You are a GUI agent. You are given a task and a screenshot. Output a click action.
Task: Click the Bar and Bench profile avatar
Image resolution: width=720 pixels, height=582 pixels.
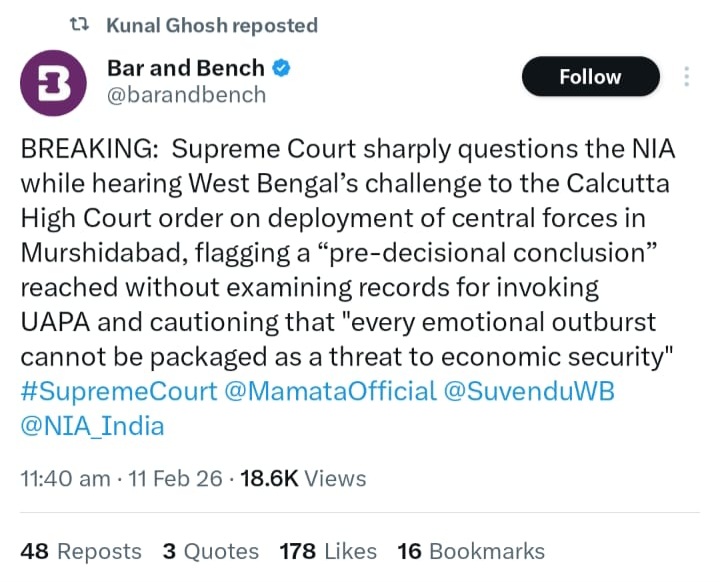(x=53, y=82)
